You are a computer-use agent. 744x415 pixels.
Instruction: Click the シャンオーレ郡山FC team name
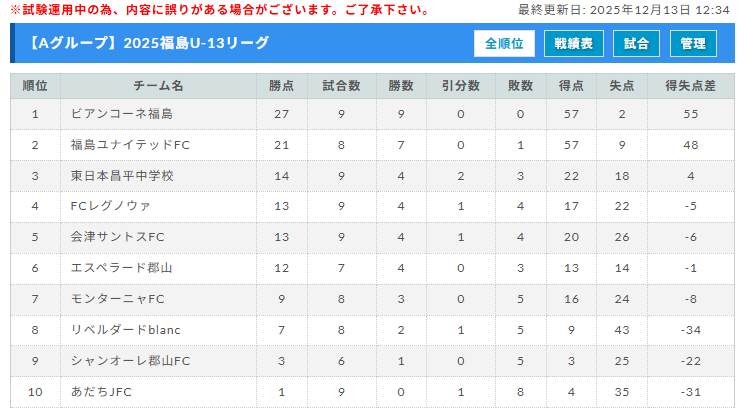[130, 361]
